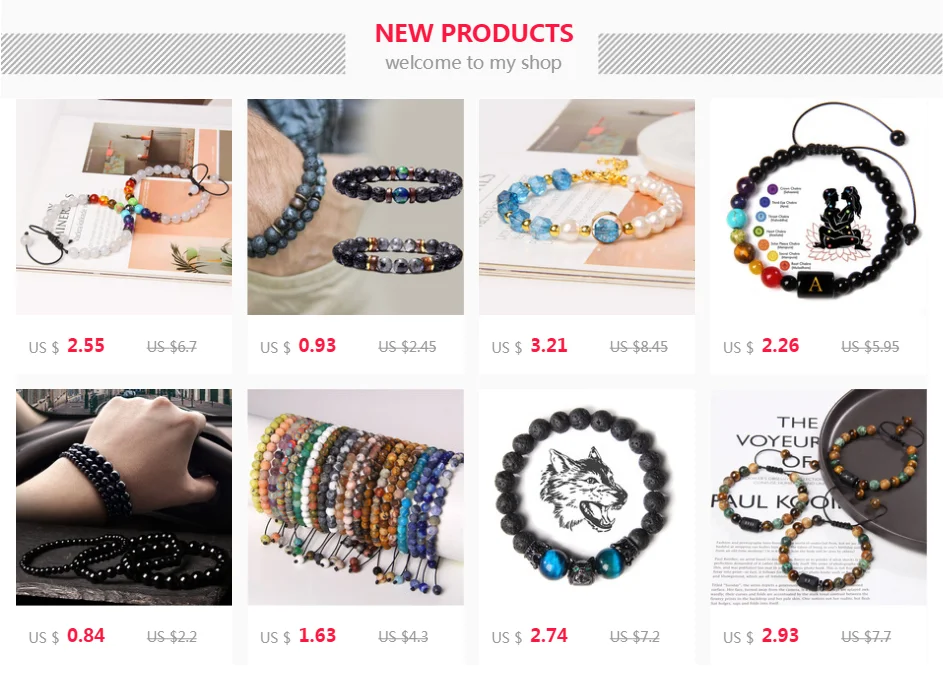Click the crossed-out US $7.7 original price
This screenshot has width=943, height=692.
tap(866, 637)
